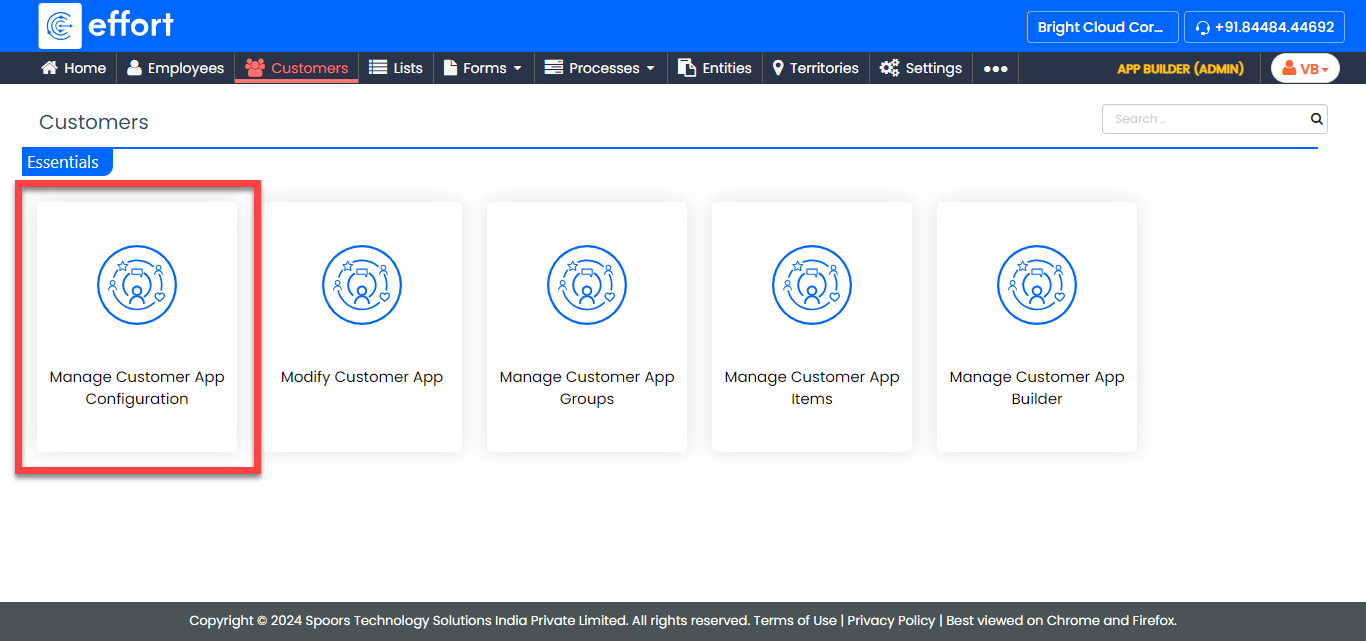Expand the Forms dropdown menu
The width and height of the screenshot is (1366, 641).
click(483, 68)
